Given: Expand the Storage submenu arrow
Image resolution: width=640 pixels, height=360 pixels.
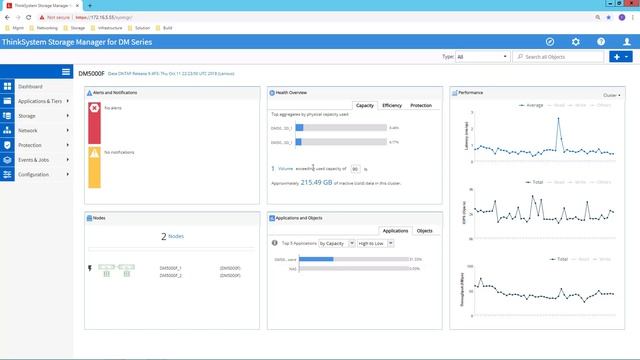Looking at the screenshot, I should [x=68, y=116].
